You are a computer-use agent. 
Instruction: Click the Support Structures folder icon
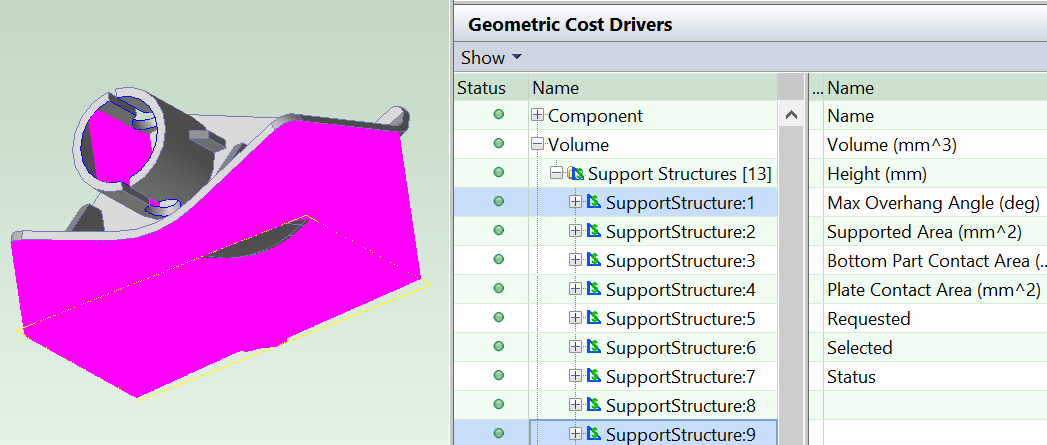tap(576, 174)
